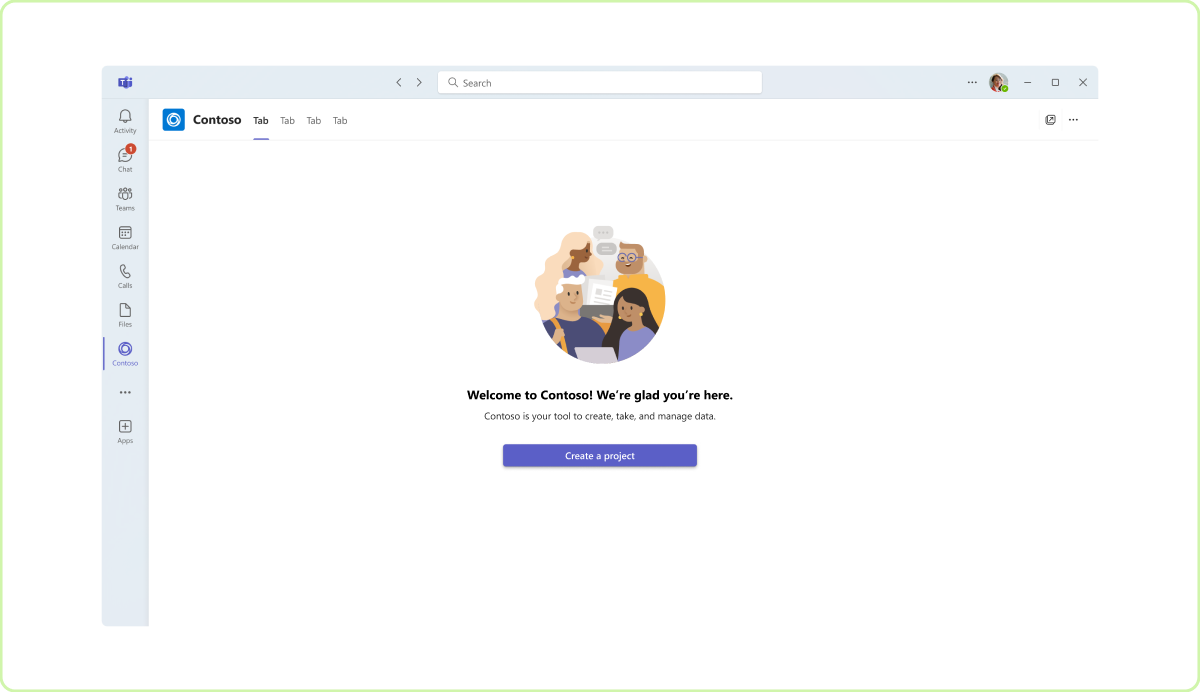
Task: Click the blue Contoso app logo
Action: pos(174,120)
